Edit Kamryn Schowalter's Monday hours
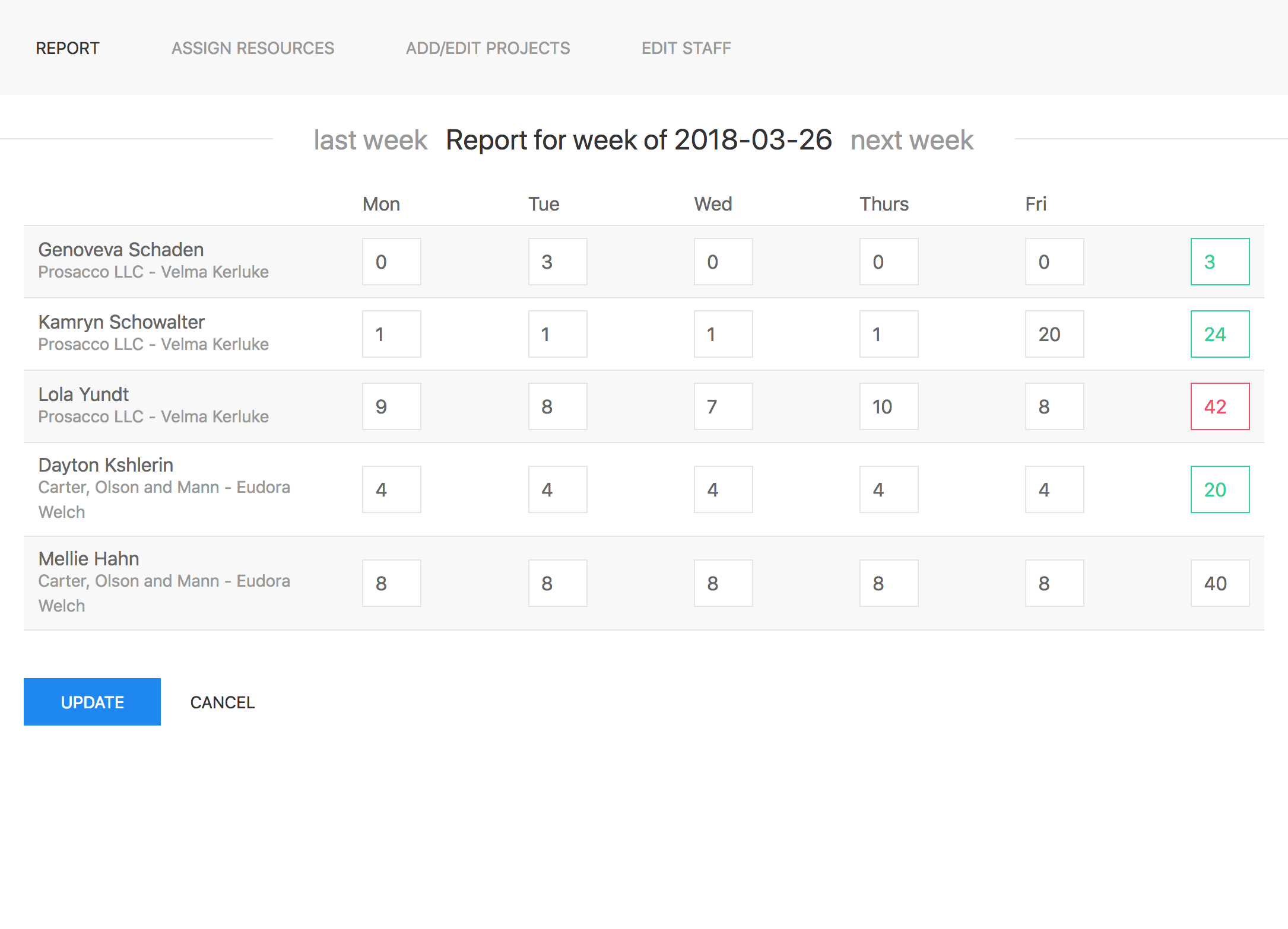Screen dimensions: 1288x929 click(392, 334)
